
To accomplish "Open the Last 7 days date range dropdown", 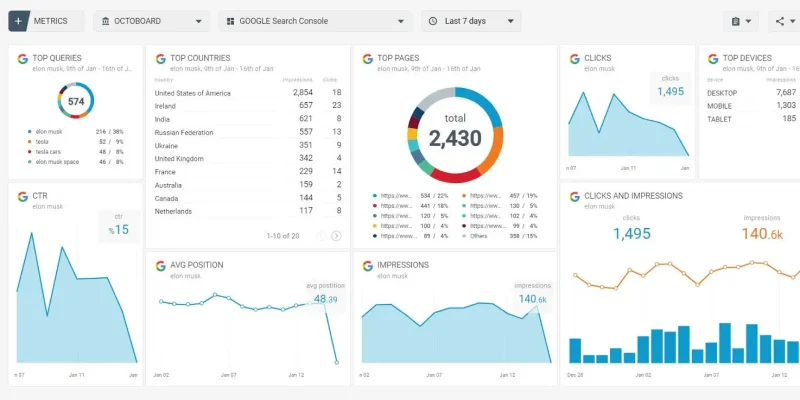I will (471, 21).
